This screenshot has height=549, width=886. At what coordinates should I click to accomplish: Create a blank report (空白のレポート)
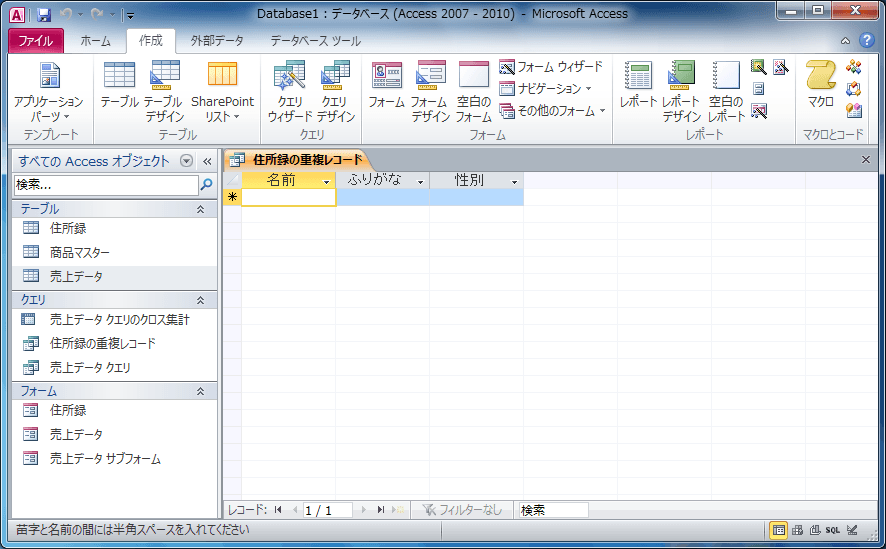pyautogui.click(x=726, y=92)
